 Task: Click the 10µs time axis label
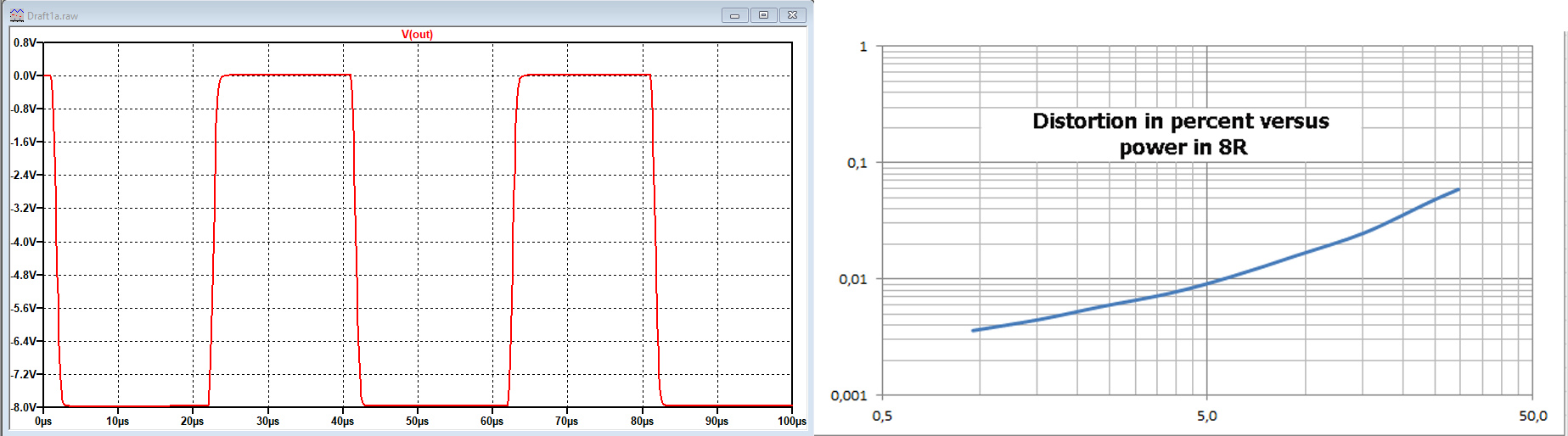tap(118, 421)
